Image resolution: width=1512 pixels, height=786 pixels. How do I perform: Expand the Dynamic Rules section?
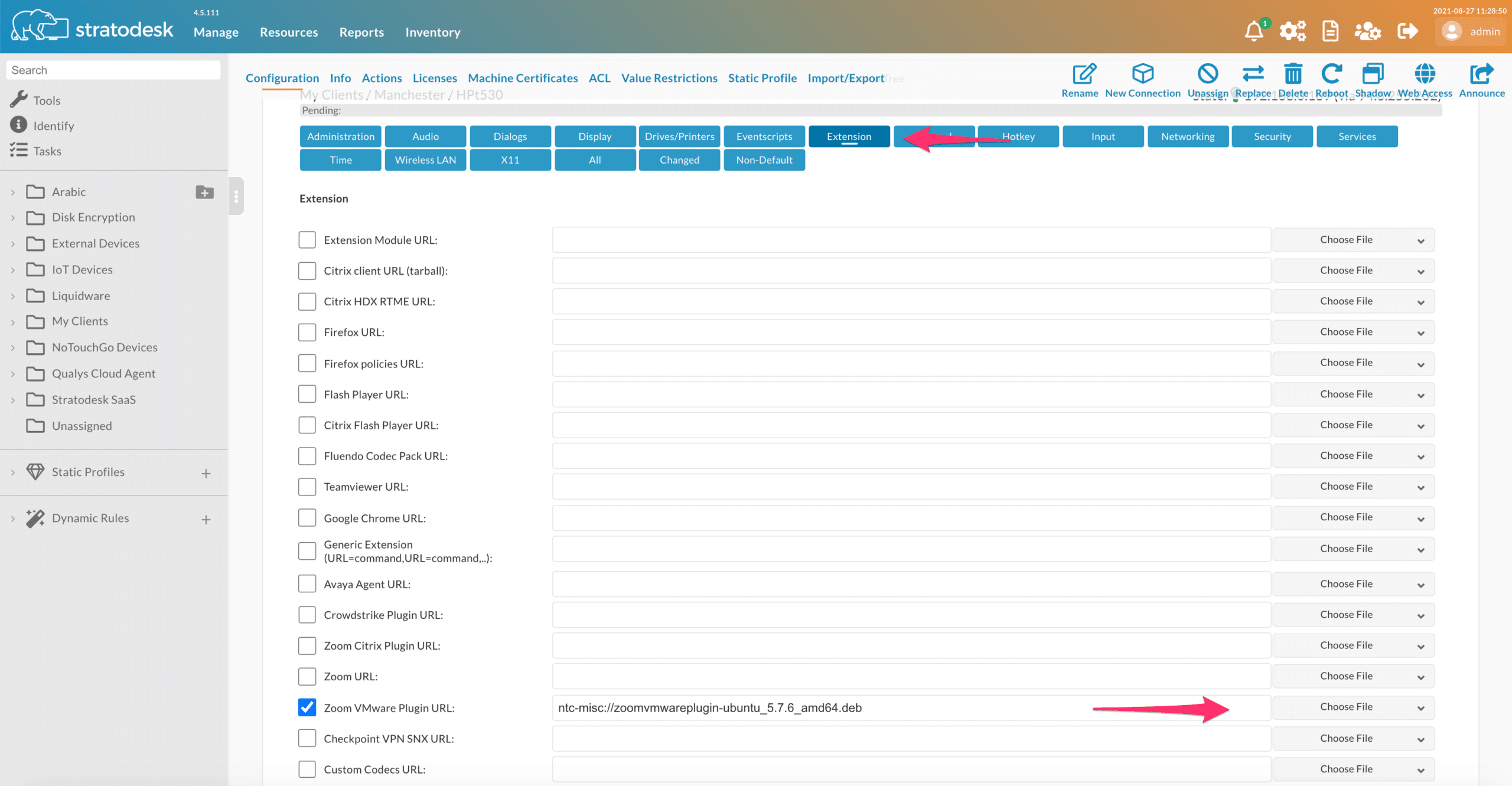pos(13,518)
